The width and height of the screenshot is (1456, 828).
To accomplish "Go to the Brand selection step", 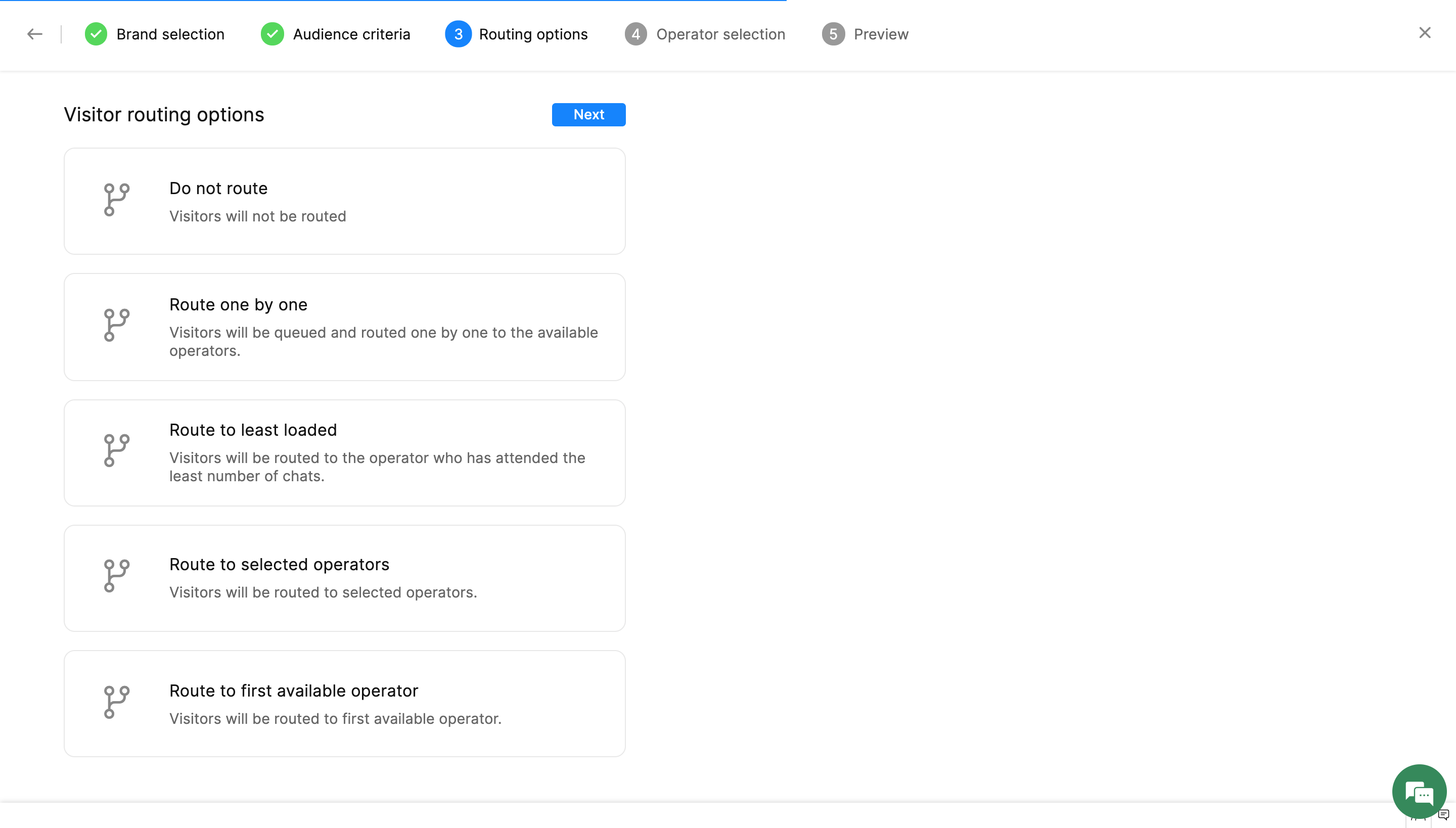I will (170, 34).
